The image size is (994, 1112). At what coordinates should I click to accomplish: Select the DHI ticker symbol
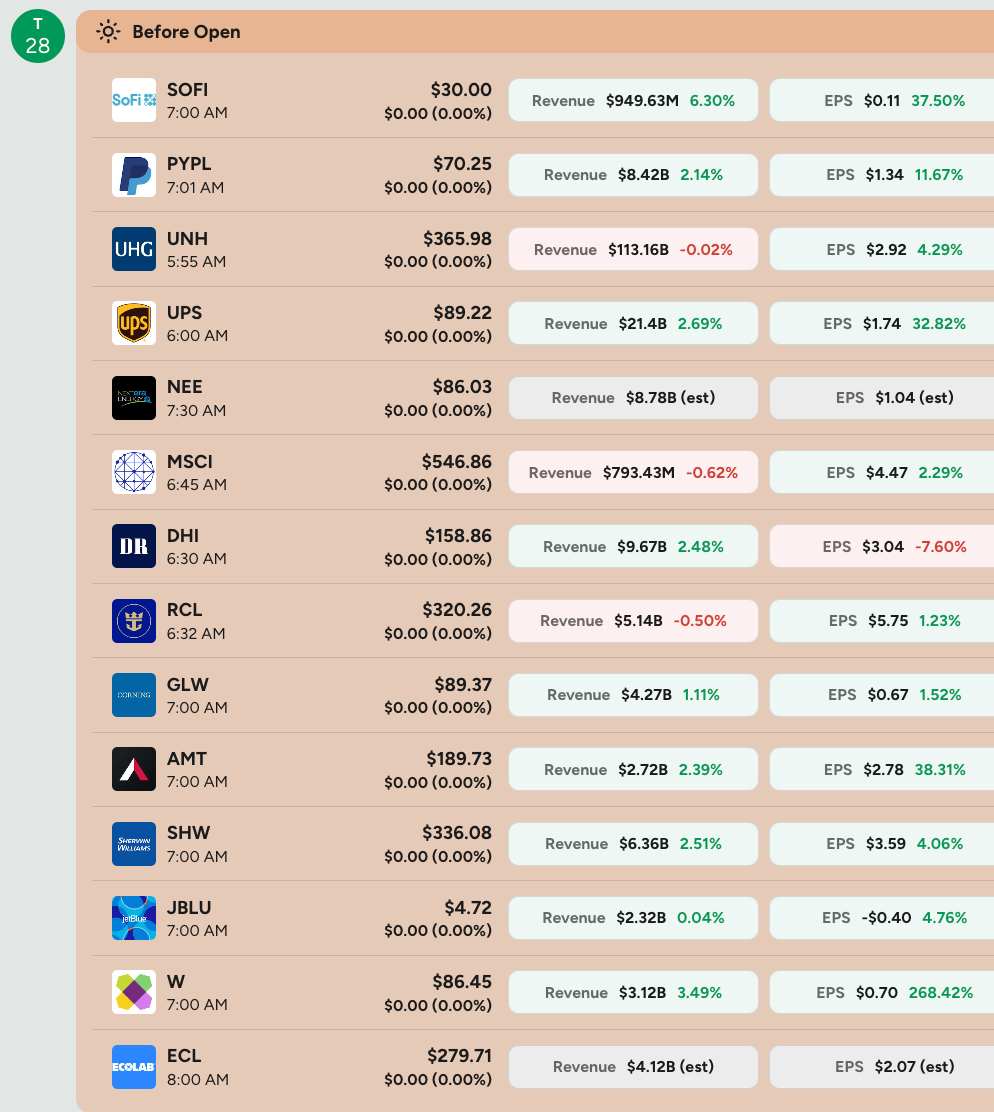click(183, 535)
